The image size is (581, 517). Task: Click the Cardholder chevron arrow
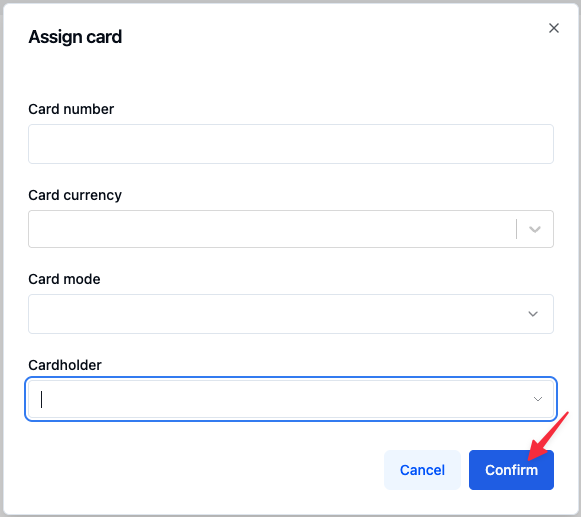coord(538,399)
